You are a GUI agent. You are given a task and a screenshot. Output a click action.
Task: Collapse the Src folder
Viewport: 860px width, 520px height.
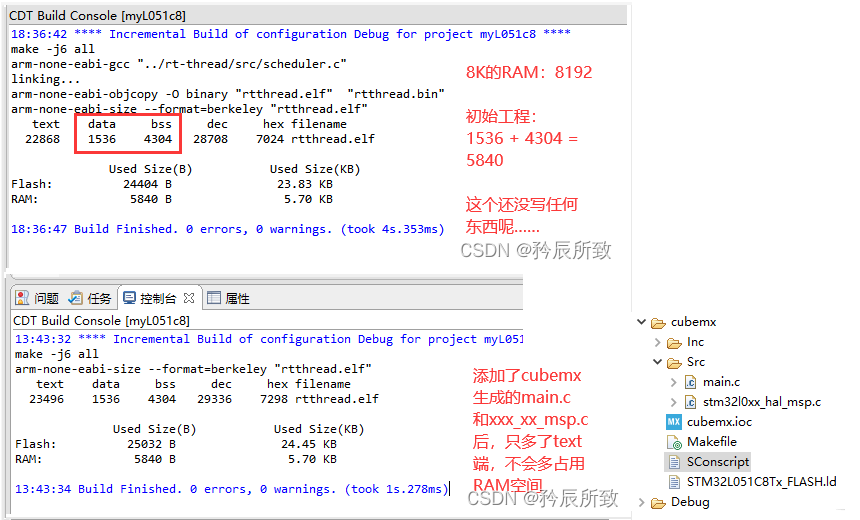pos(657,362)
